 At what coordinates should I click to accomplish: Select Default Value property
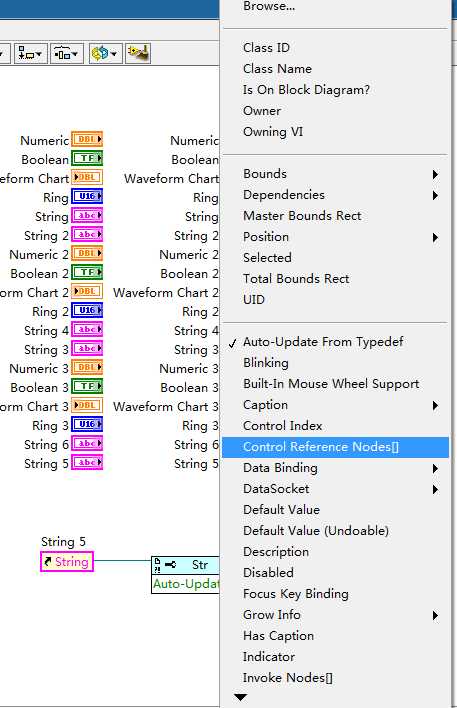(x=335, y=510)
